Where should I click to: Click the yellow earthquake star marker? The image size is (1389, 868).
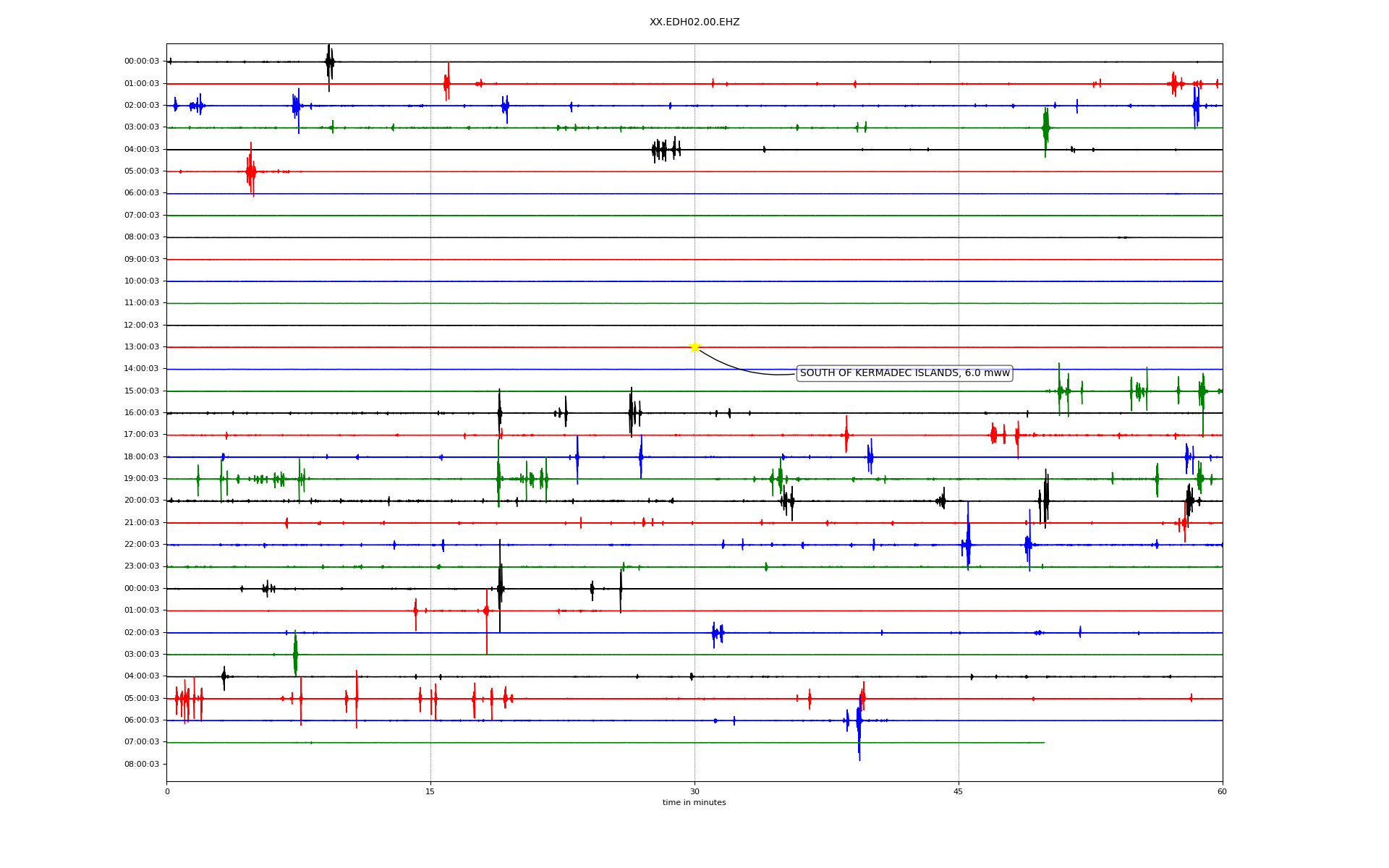[694, 346]
